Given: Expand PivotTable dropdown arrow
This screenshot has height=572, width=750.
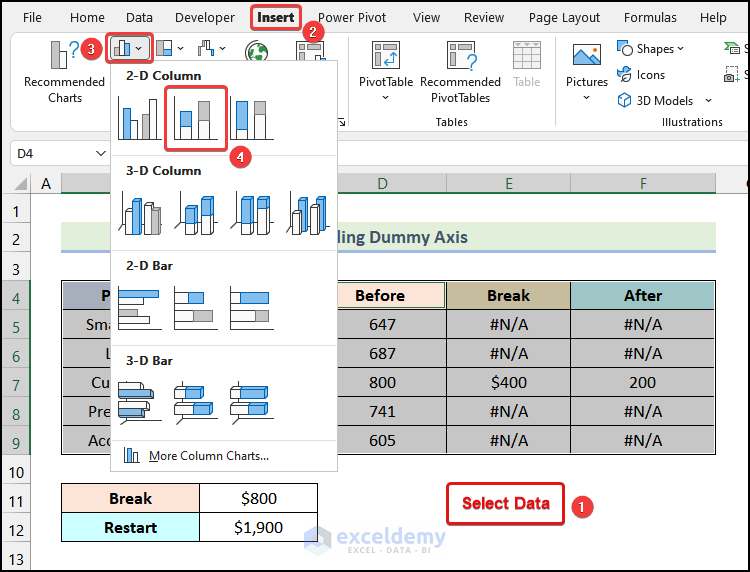Looking at the screenshot, I should point(386,98).
